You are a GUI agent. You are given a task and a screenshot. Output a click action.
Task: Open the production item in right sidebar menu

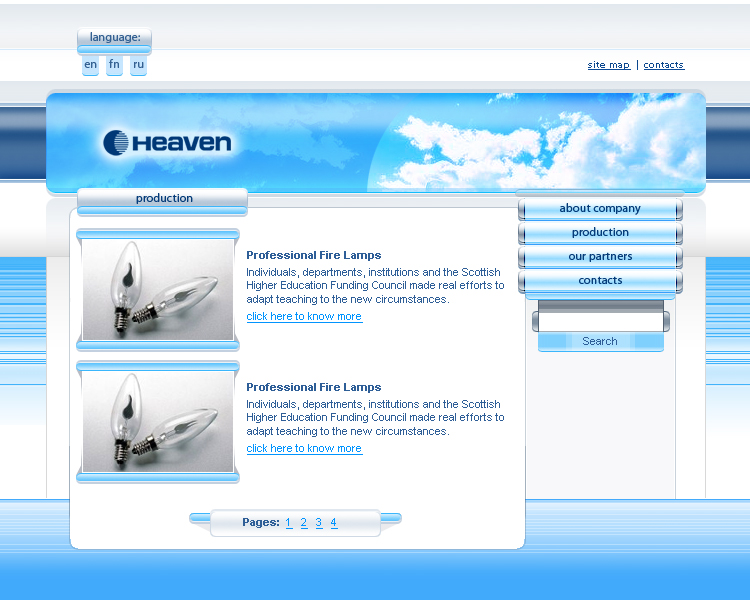[600, 232]
